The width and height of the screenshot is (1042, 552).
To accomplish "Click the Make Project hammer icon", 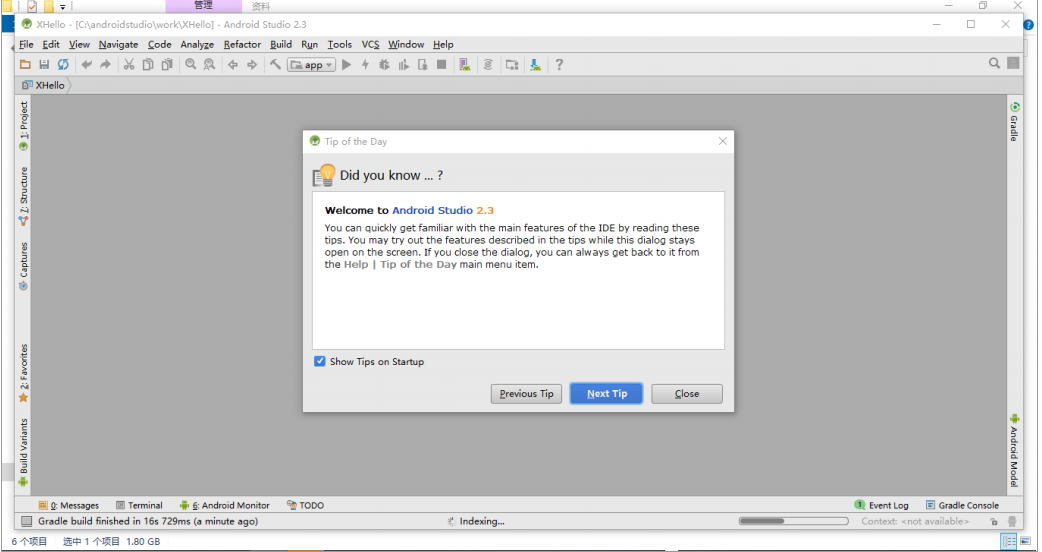I will 275,64.
